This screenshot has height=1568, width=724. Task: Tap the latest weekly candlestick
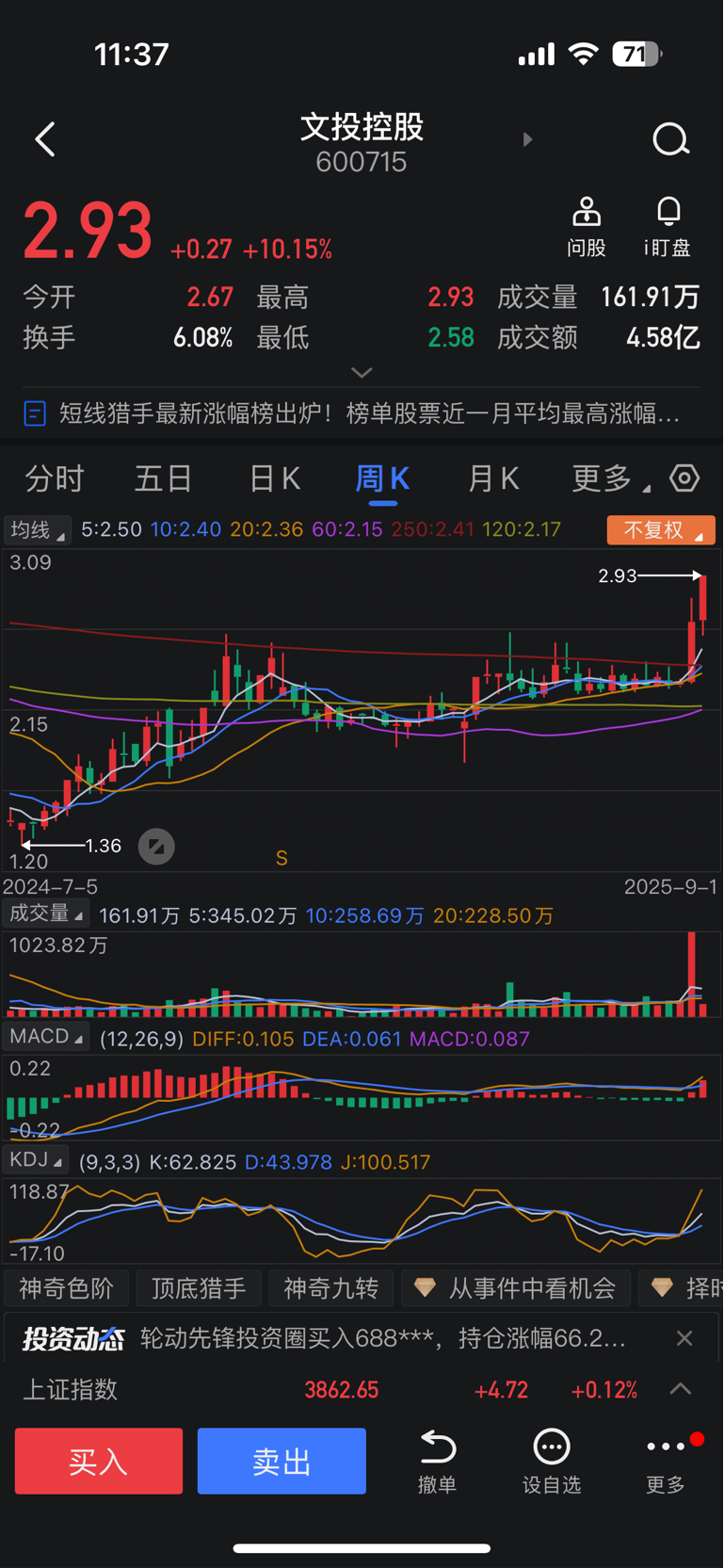pos(702,603)
